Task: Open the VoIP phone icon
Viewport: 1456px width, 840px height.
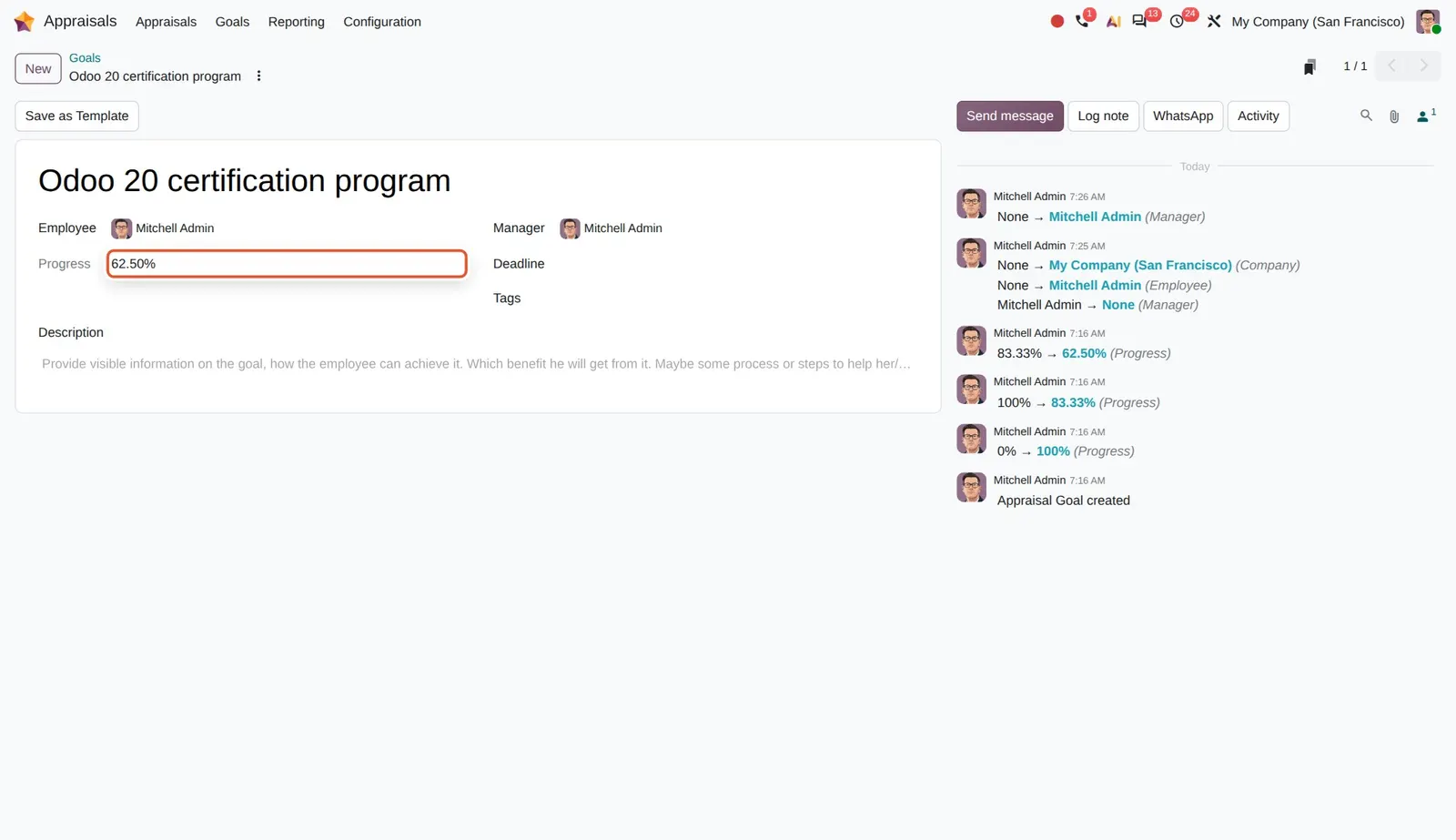Action: [x=1082, y=21]
